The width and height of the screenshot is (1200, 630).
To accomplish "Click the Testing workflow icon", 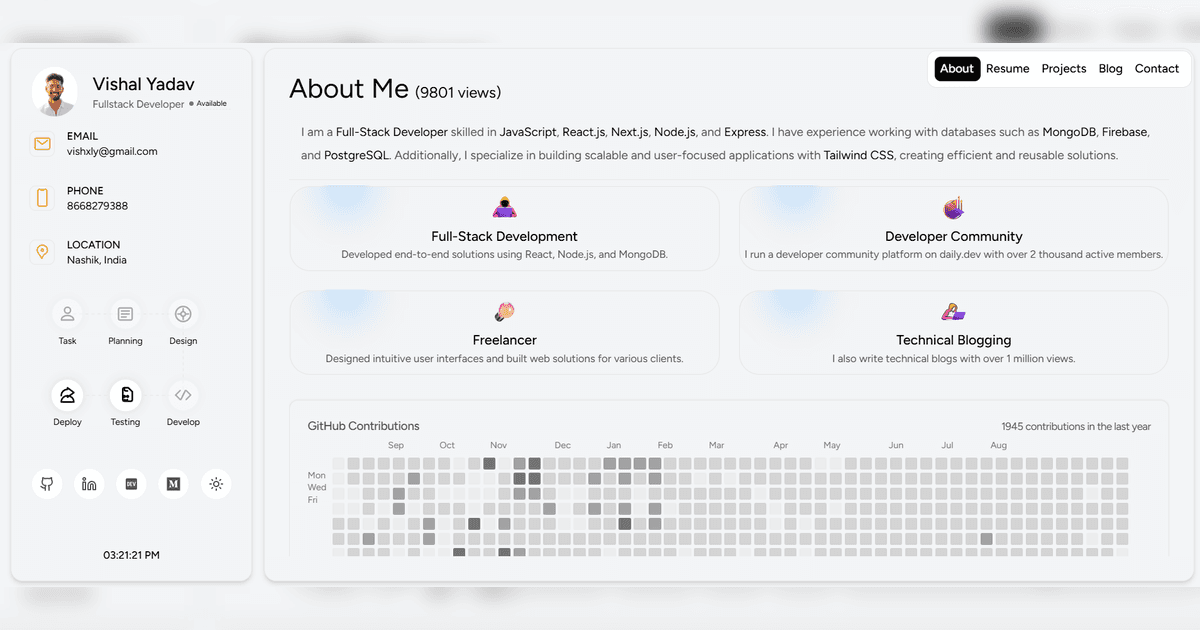I will click(125, 395).
